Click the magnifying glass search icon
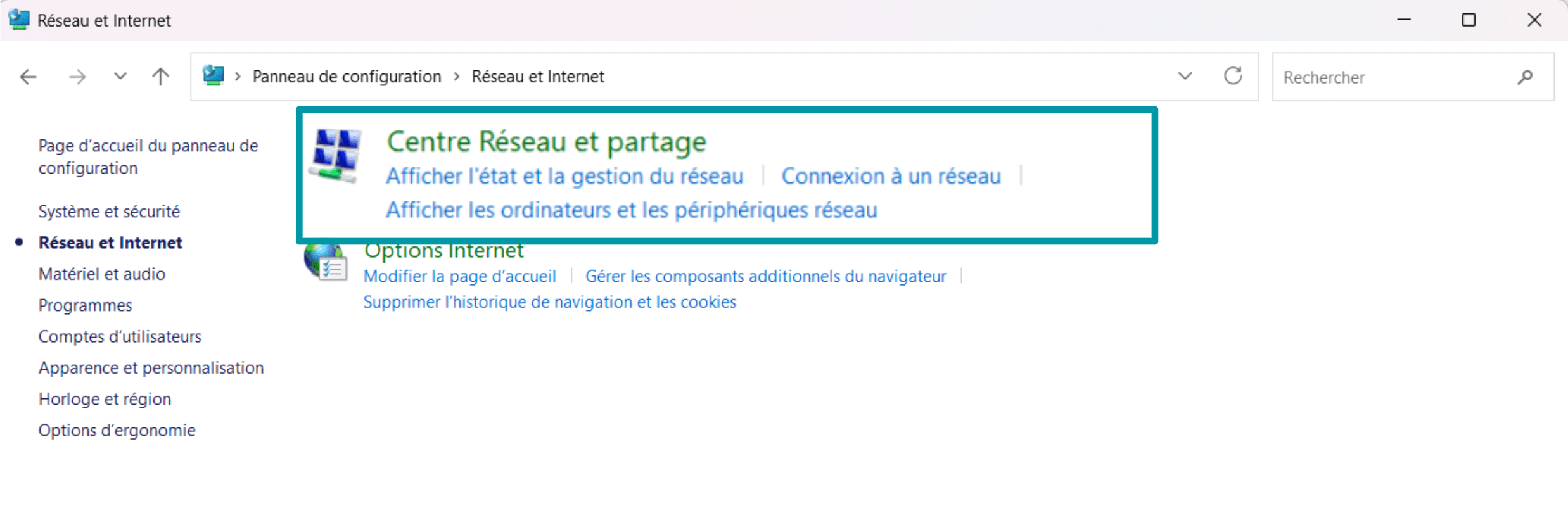This screenshot has width=1568, height=506. pyautogui.click(x=1526, y=77)
